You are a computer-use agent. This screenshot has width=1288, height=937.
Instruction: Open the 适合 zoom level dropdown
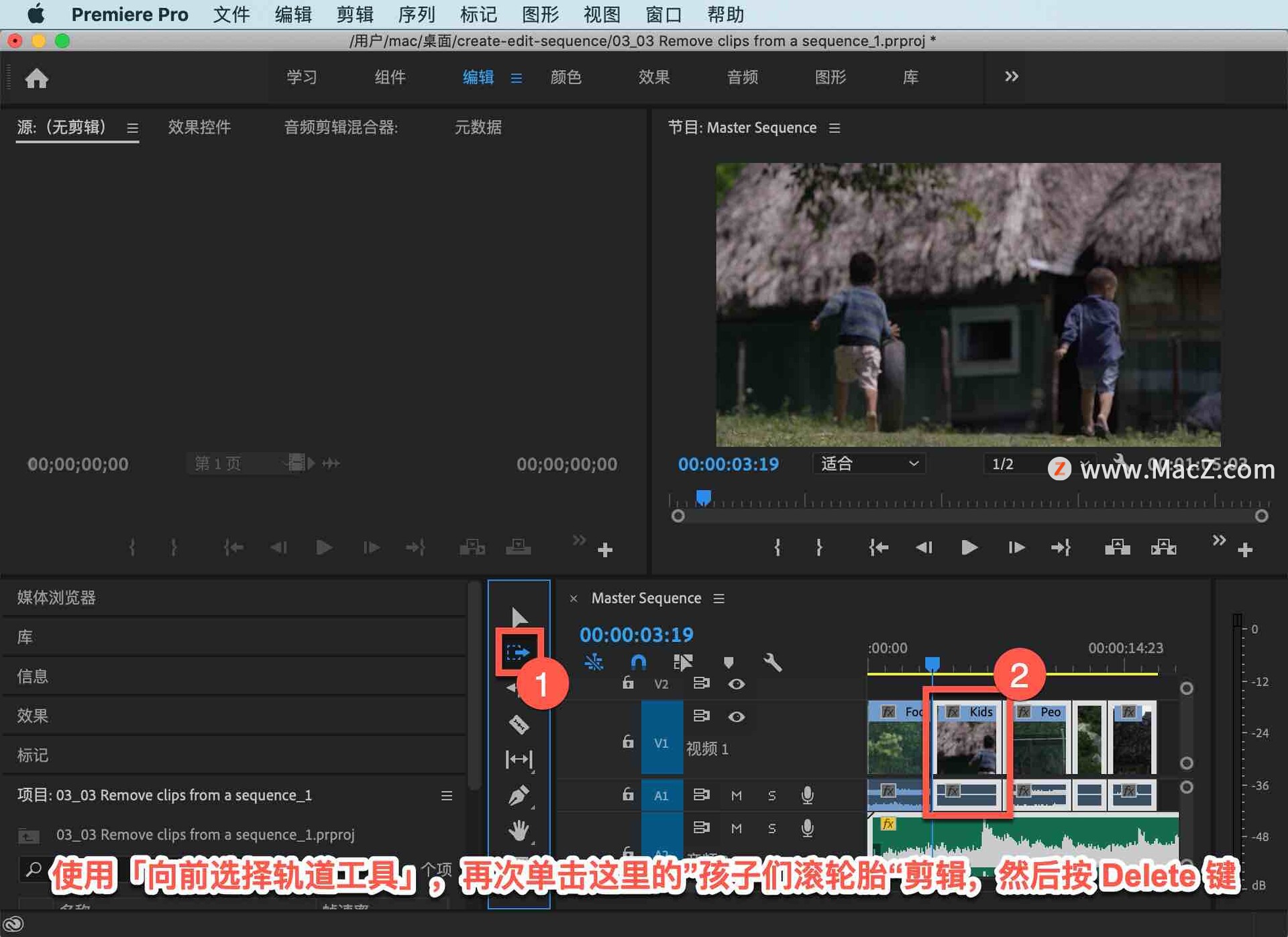tap(869, 463)
